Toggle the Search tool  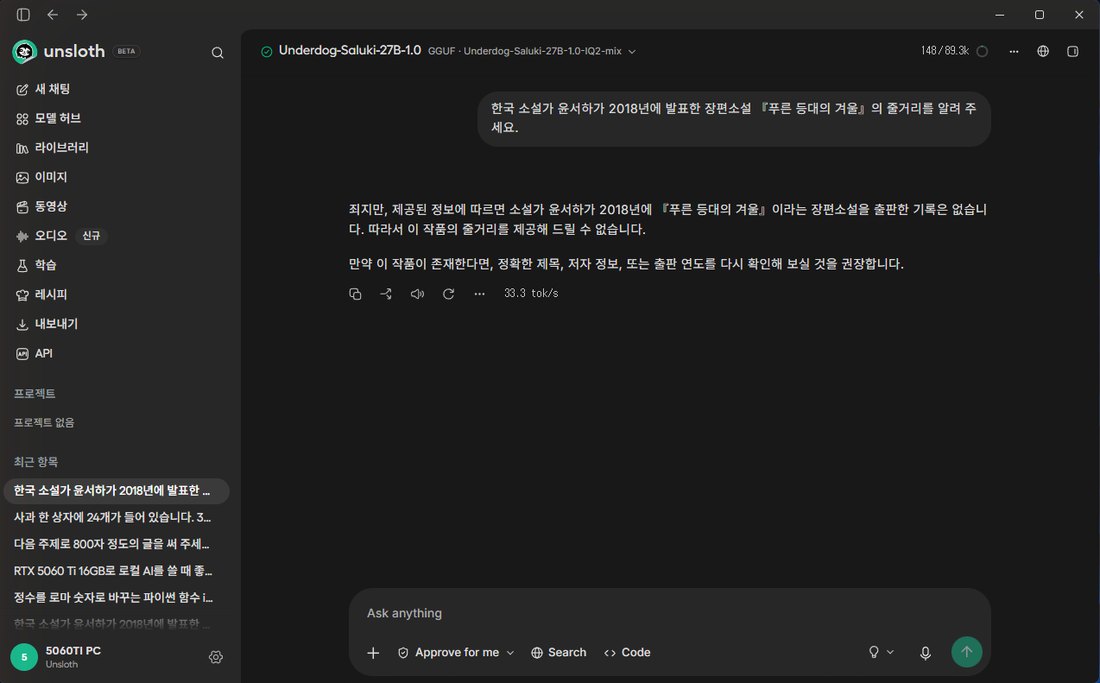pos(558,653)
